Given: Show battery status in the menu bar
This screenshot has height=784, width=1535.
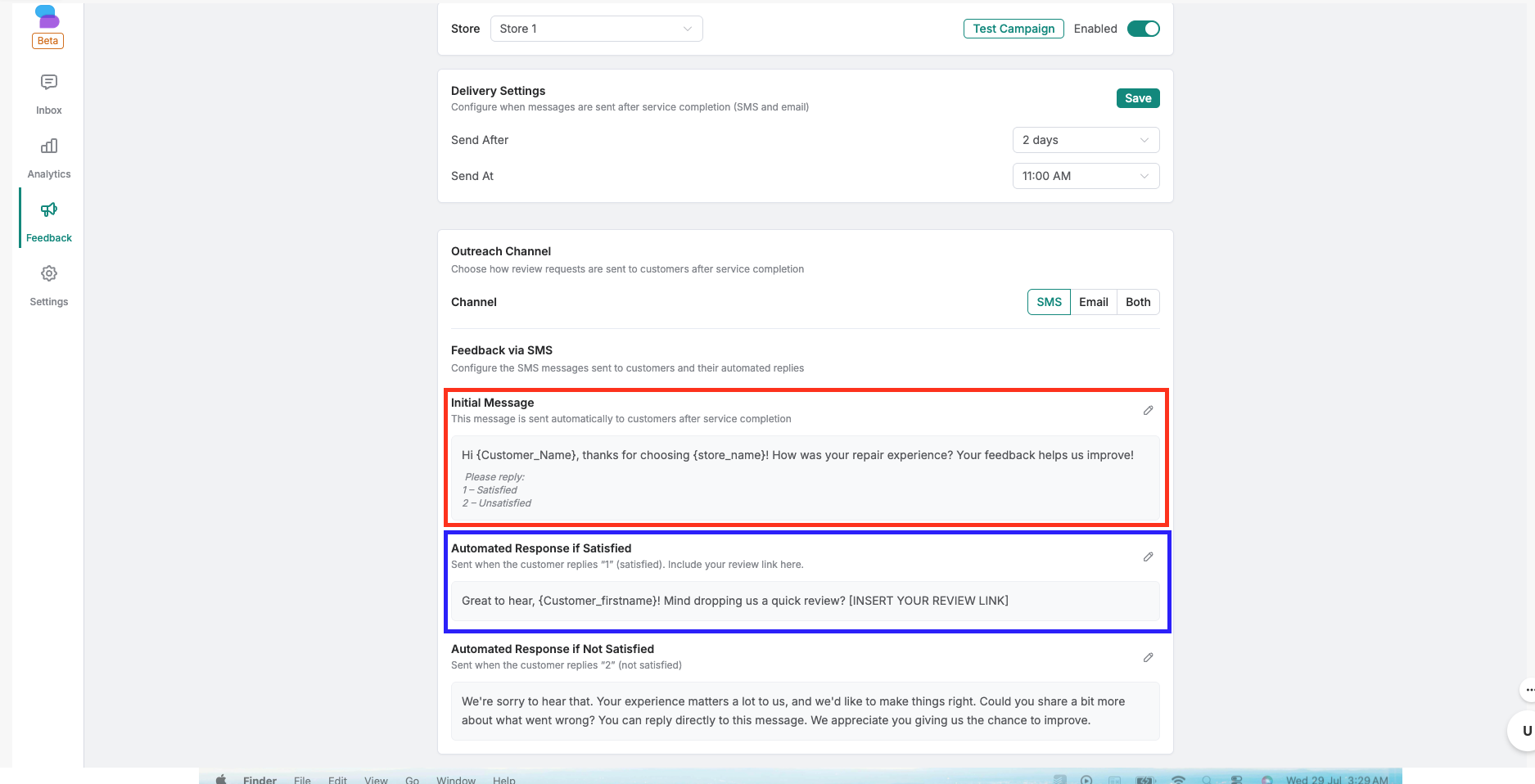Looking at the screenshot, I should (x=1144, y=780).
